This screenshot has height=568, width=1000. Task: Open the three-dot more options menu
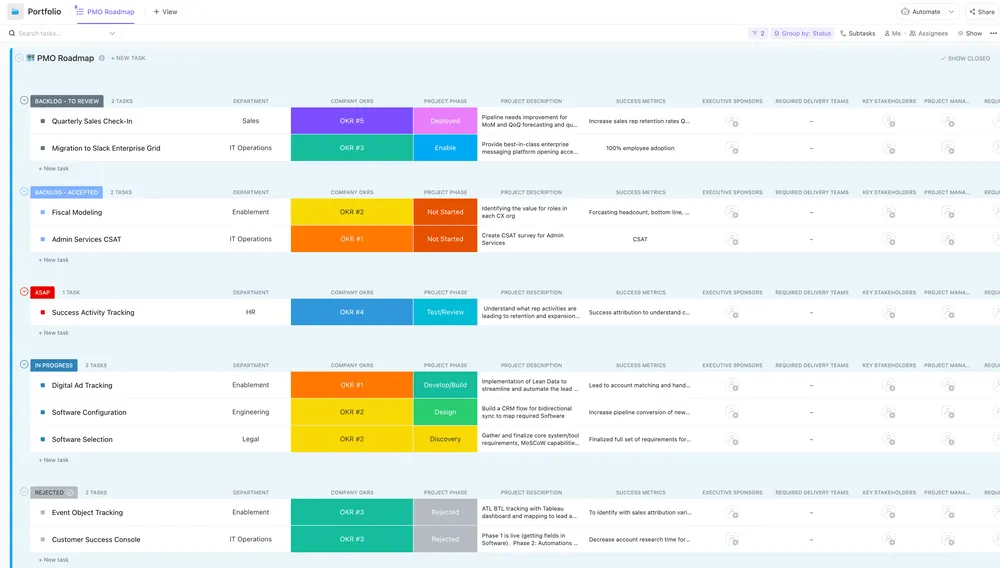pos(993,33)
